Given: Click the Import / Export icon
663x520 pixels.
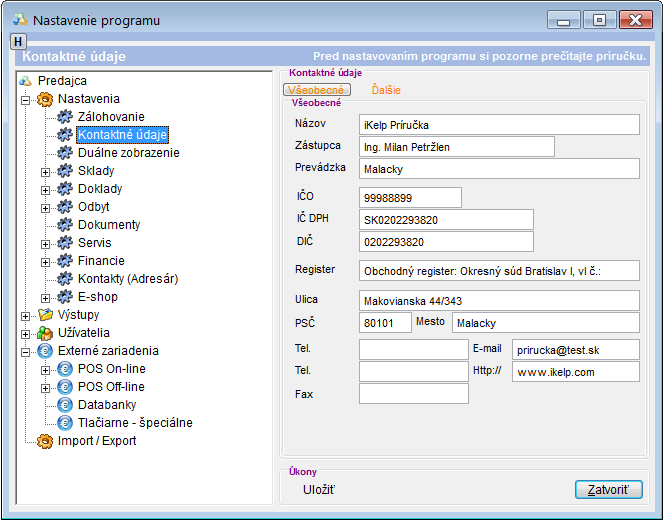Looking at the screenshot, I should [x=45, y=441].
